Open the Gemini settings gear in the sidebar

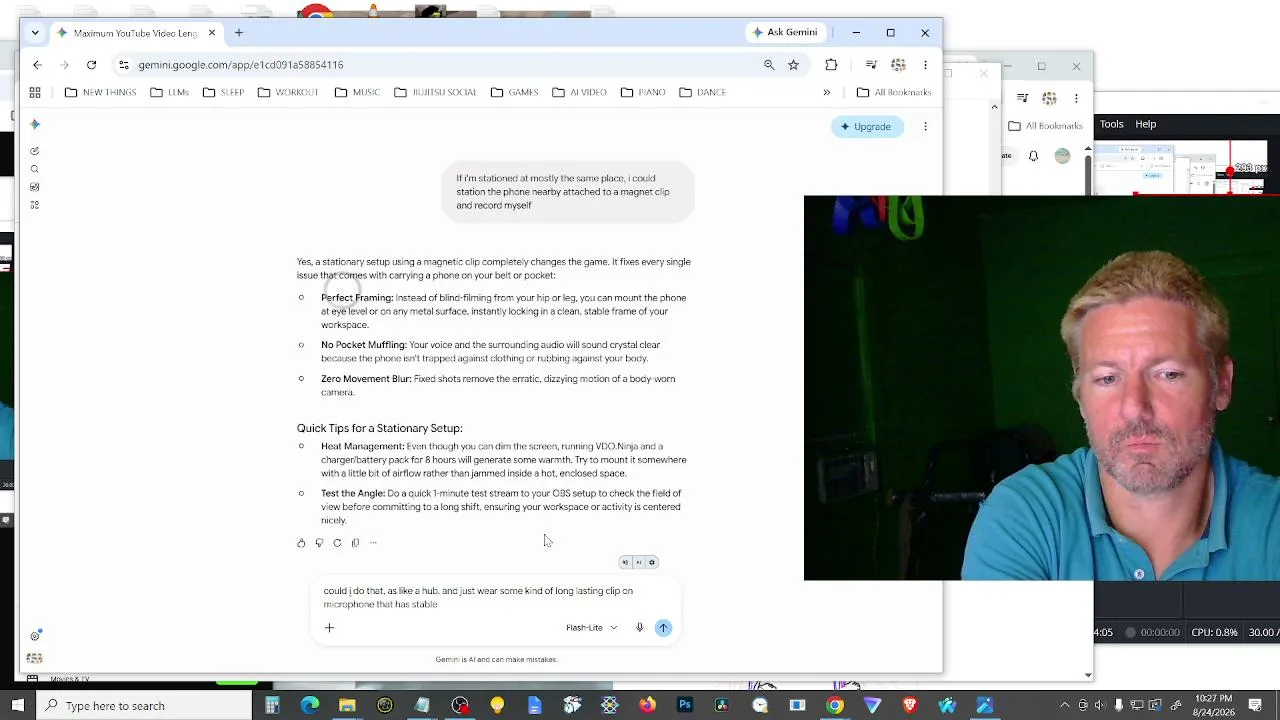click(35, 636)
